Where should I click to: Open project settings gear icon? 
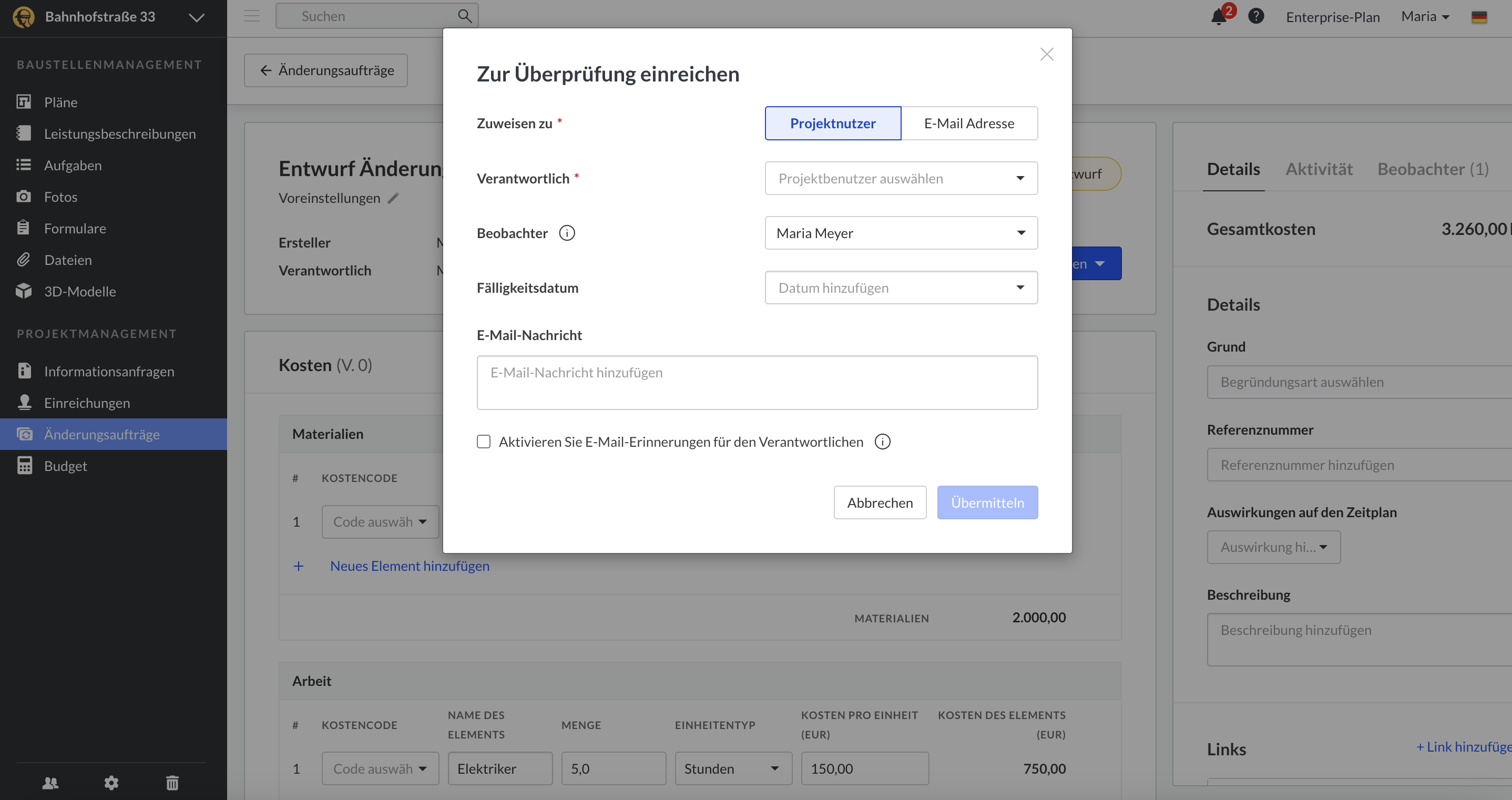click(x=111, y=783)
